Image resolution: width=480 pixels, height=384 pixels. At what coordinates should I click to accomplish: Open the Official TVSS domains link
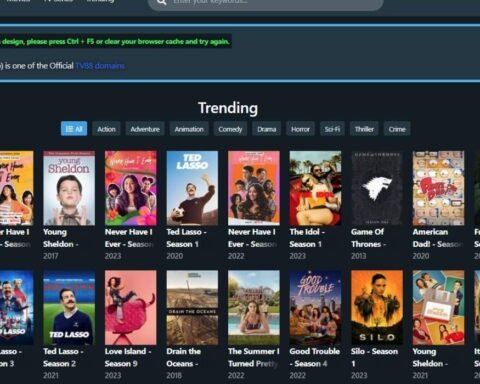click(x=100, y=66)
